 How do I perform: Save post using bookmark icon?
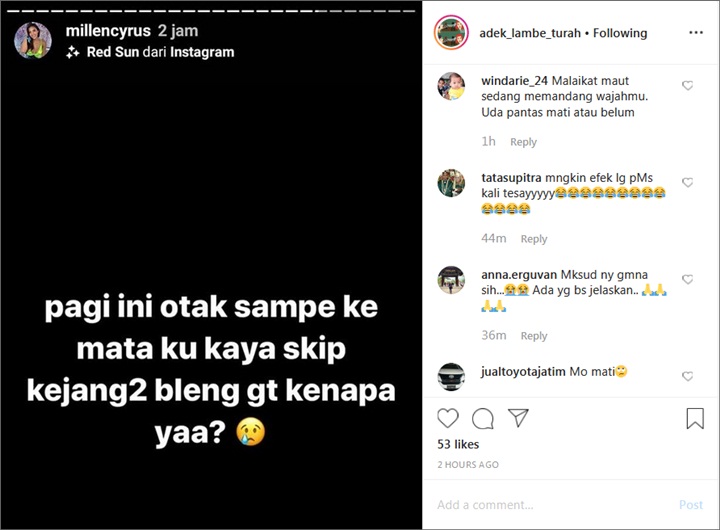coord(695,418)
